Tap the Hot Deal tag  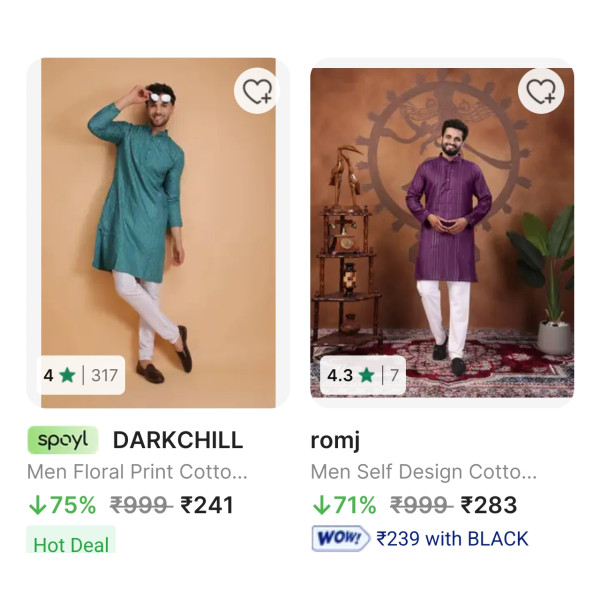click(70, 545)
